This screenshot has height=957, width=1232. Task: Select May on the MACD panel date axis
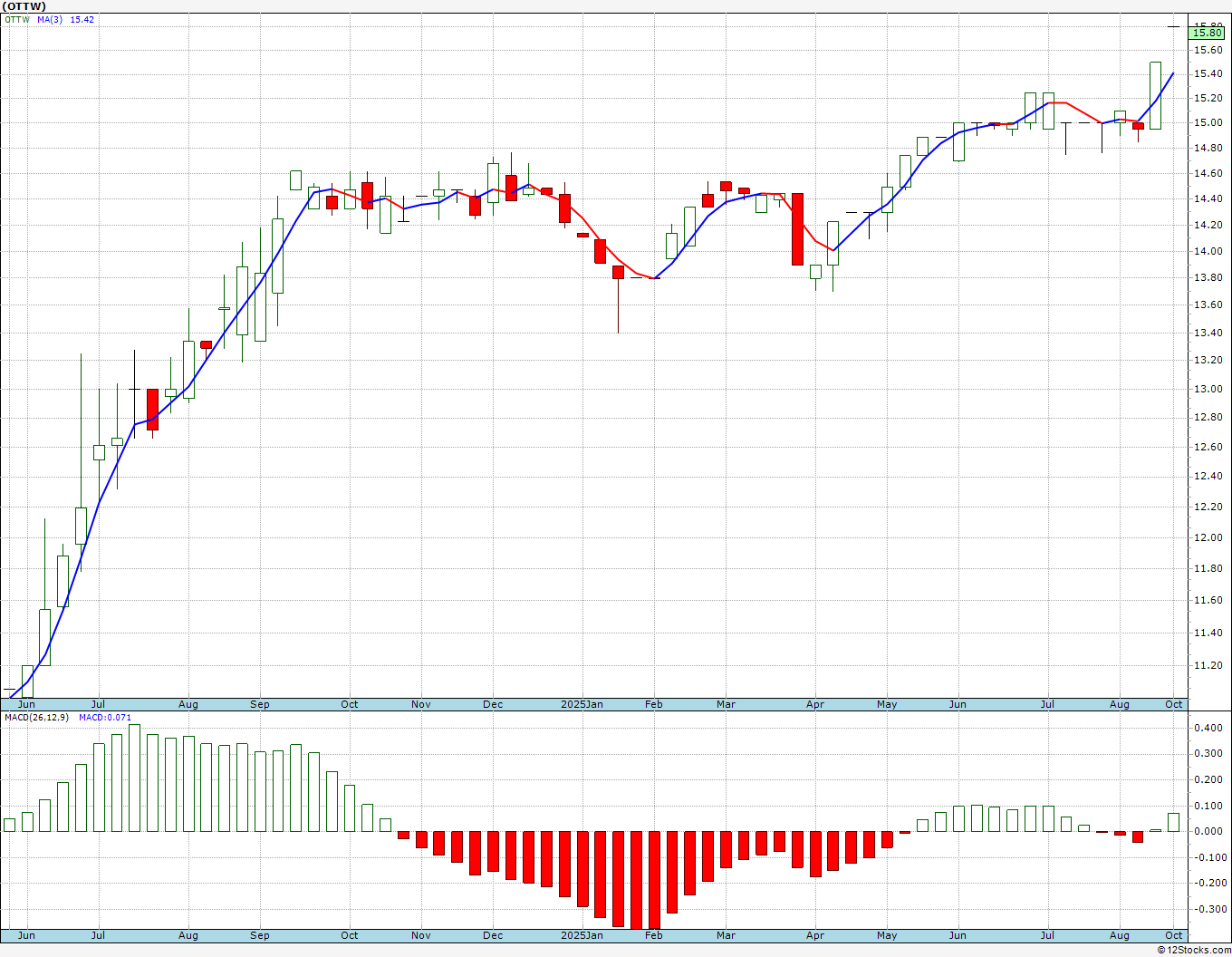(887, 935)
